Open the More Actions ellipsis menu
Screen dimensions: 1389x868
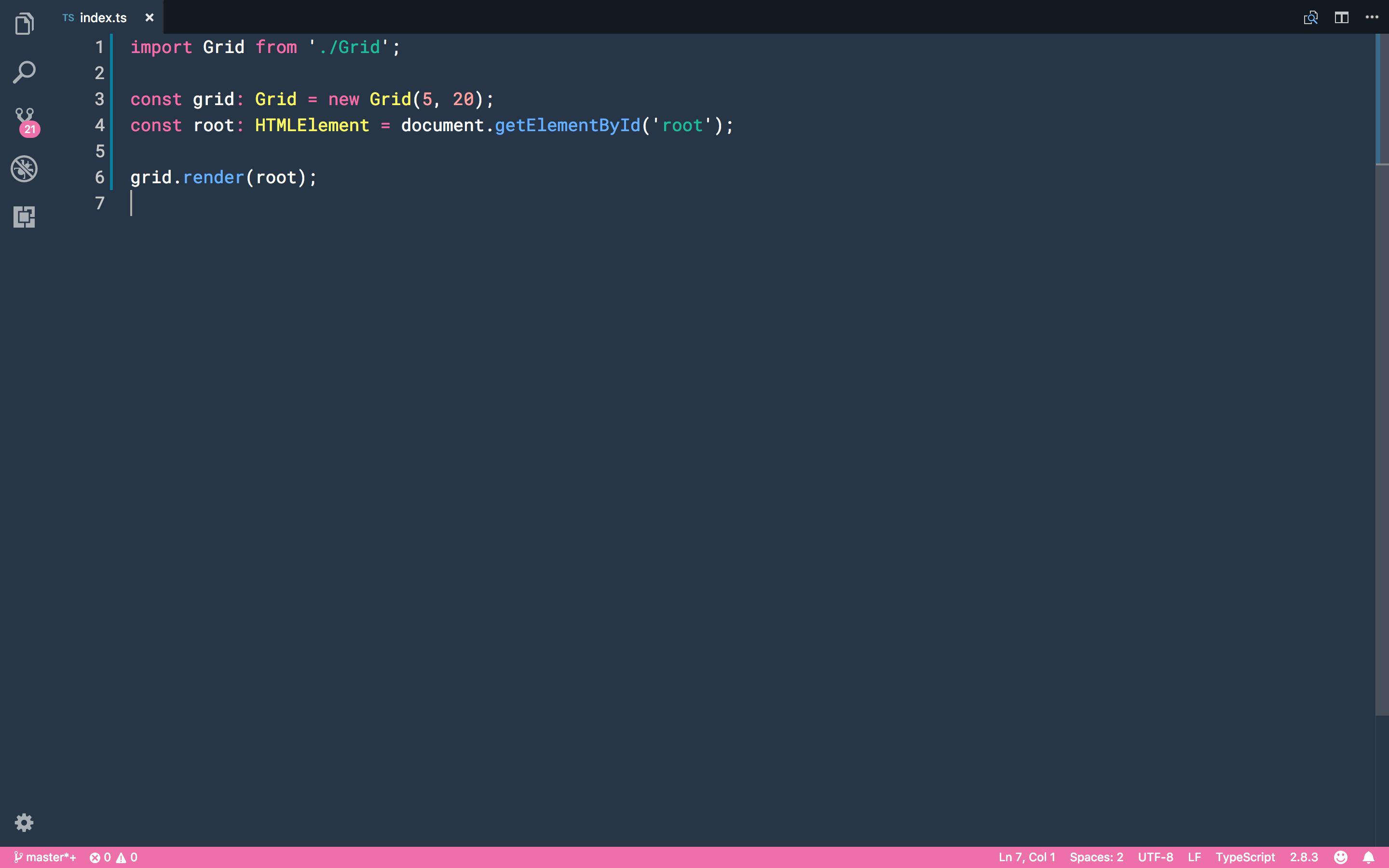pos(1372,17)
